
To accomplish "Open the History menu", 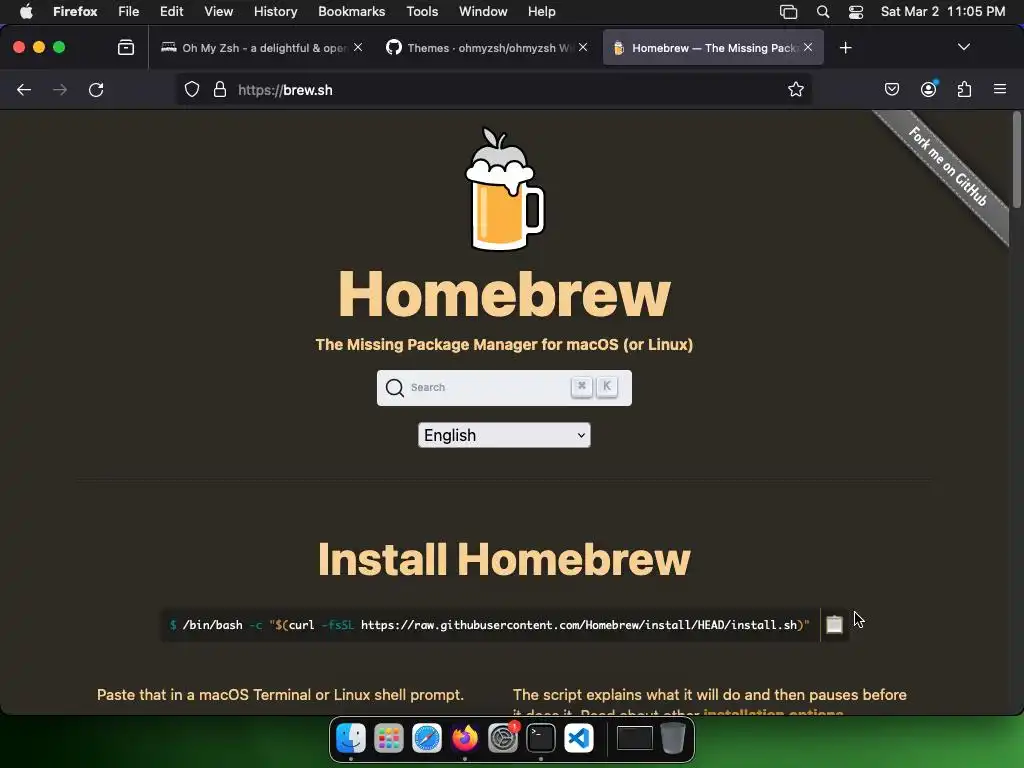I will [x=276, y=11].
